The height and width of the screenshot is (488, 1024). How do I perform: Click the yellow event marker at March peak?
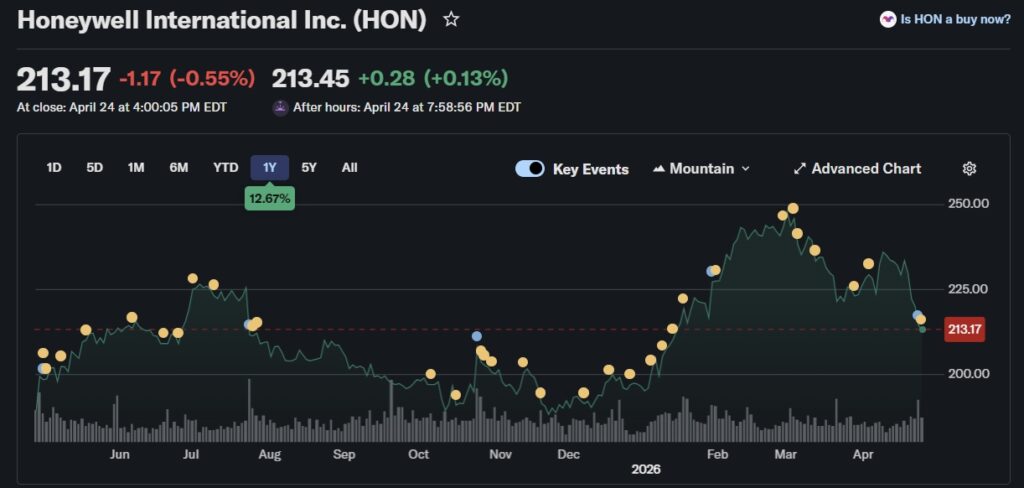pos(793,208)
